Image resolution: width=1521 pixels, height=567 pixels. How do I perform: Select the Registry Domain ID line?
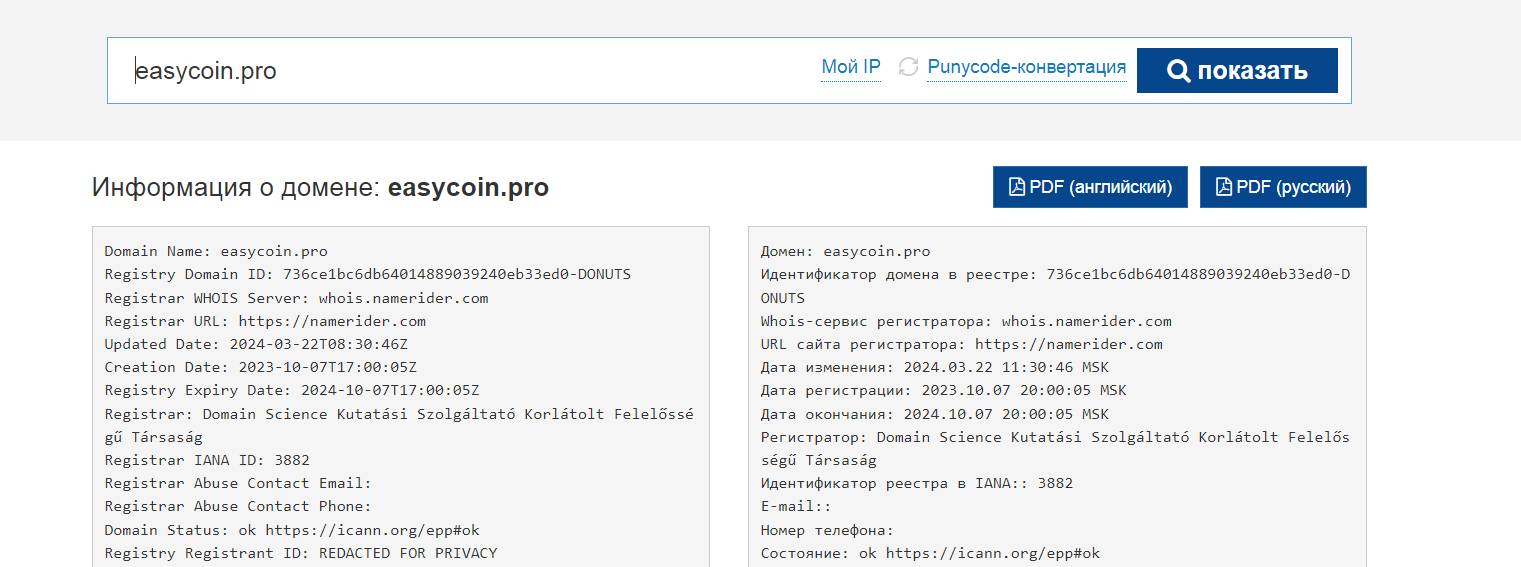(x=368, y=274)
